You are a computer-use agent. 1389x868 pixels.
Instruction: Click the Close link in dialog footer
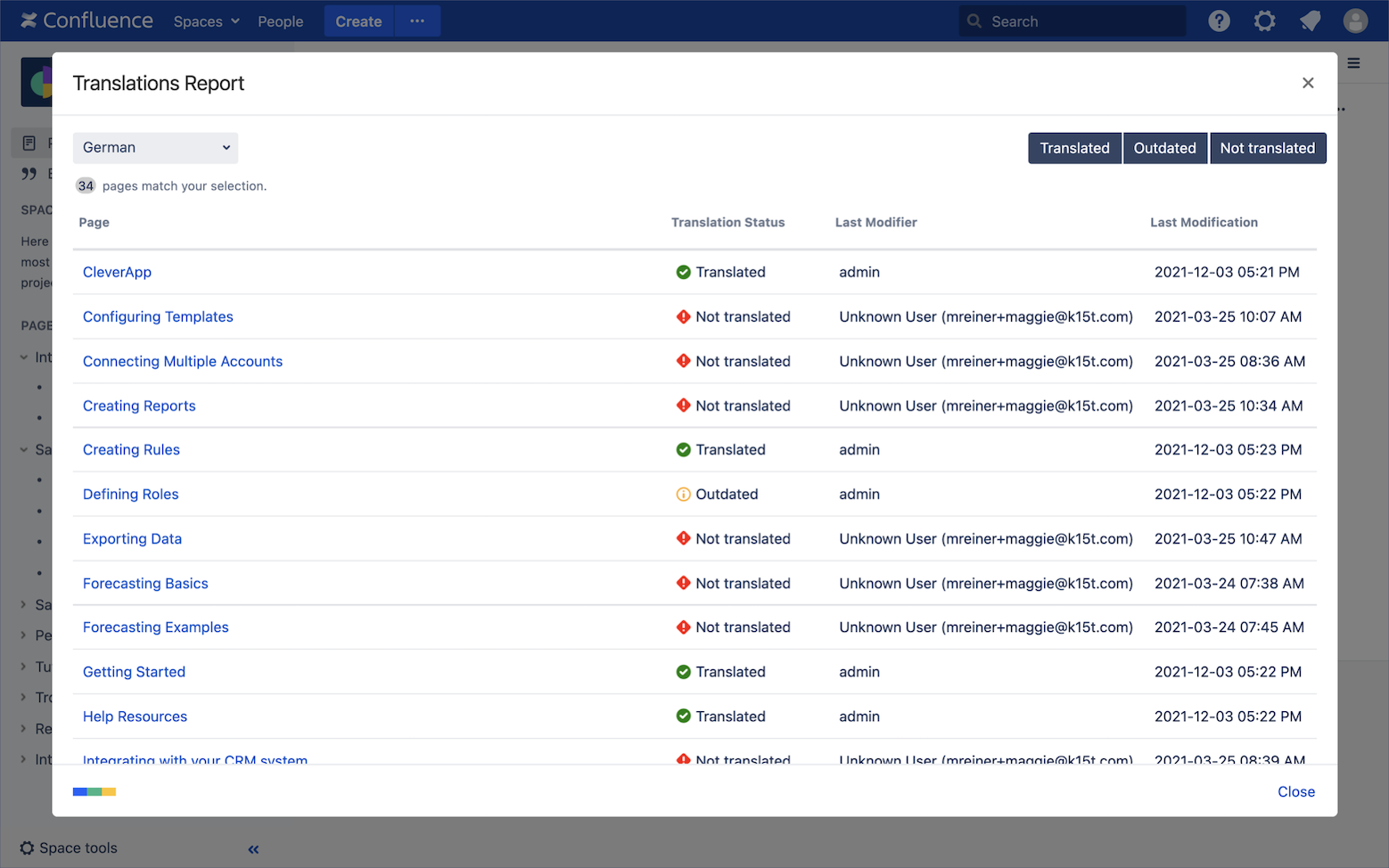[x=1295, y=791]
